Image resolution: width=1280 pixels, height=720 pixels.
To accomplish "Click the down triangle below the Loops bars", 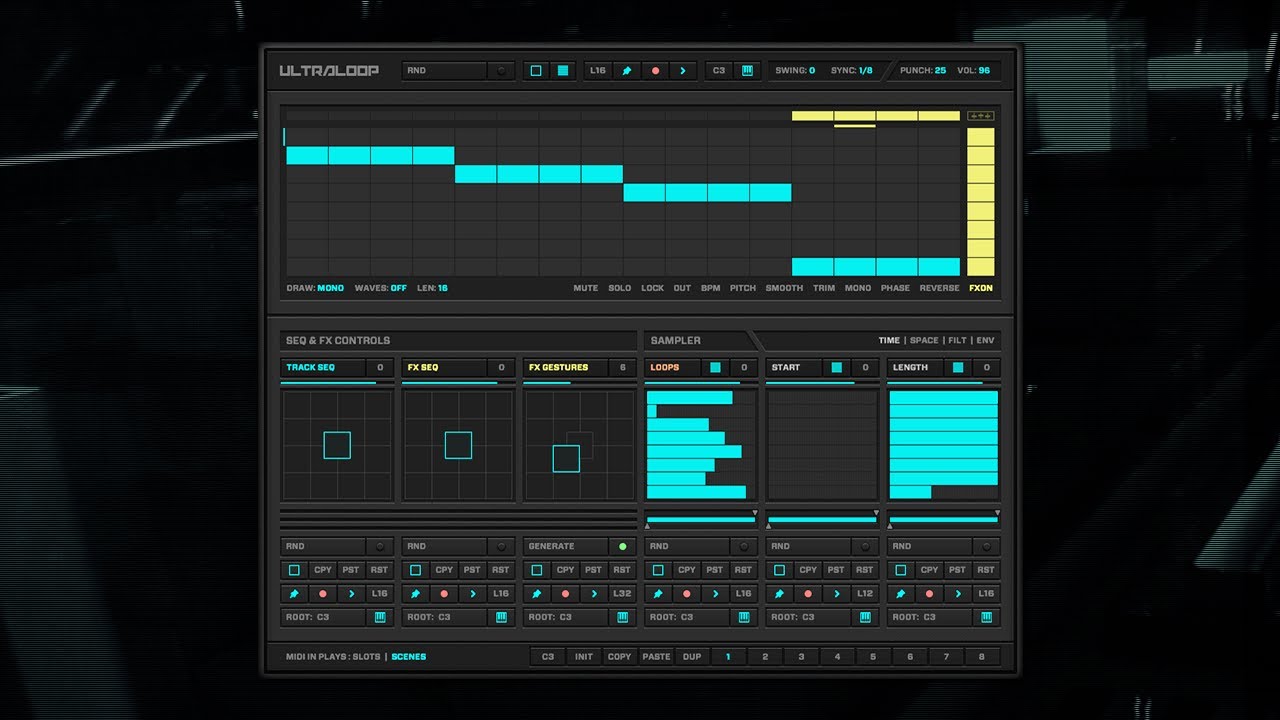I will tap(754, 513).
